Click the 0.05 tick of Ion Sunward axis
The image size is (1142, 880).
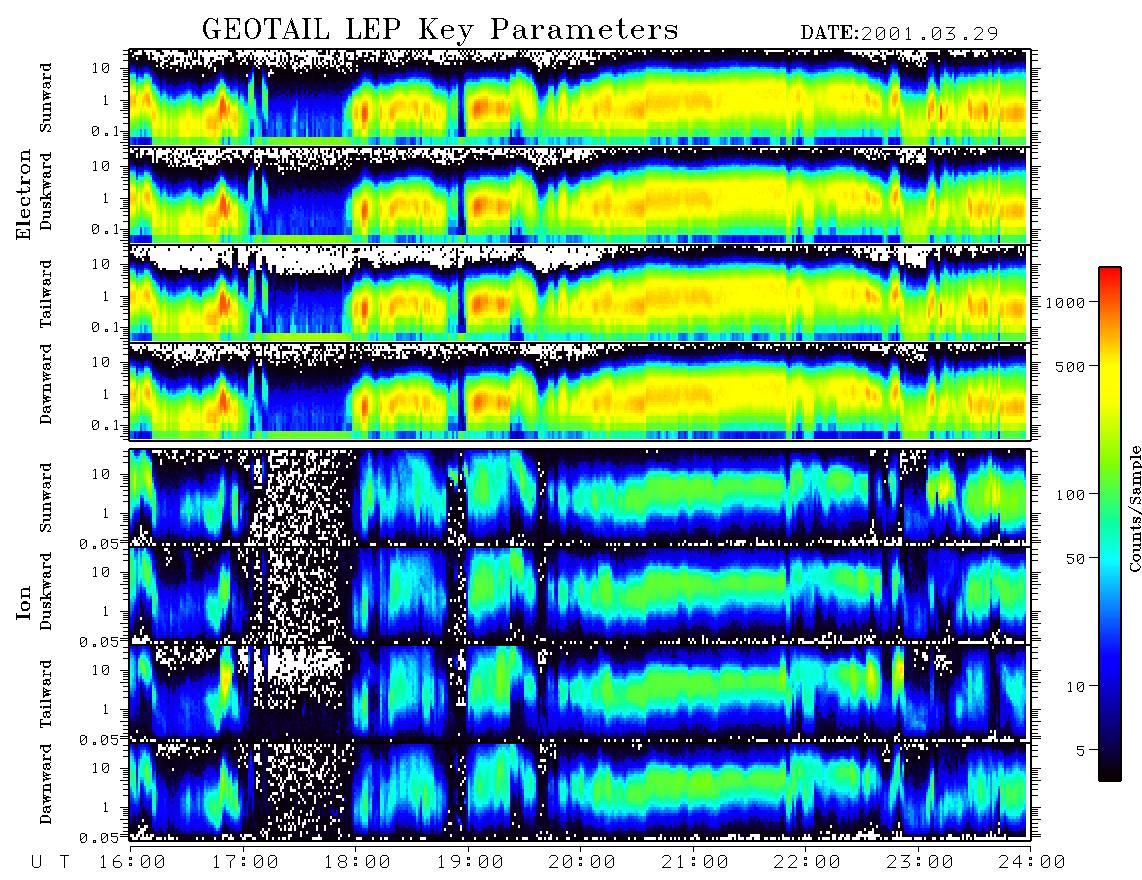(99, 544)
